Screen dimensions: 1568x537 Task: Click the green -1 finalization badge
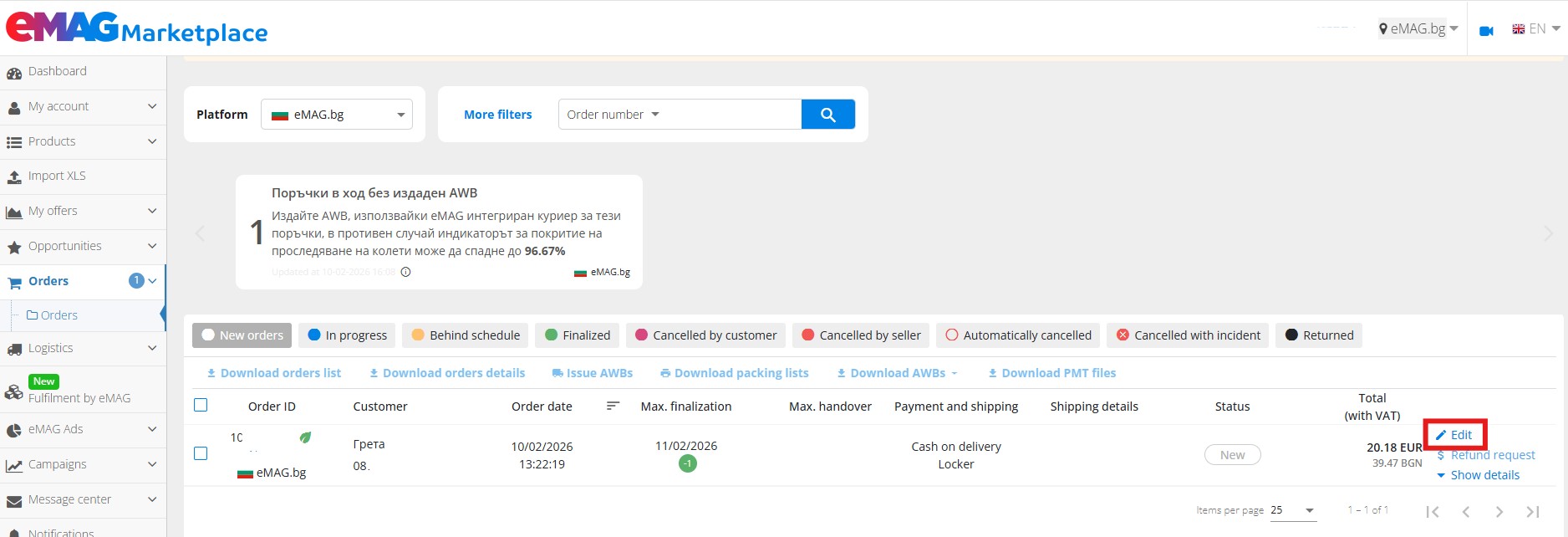coord(687,463)
